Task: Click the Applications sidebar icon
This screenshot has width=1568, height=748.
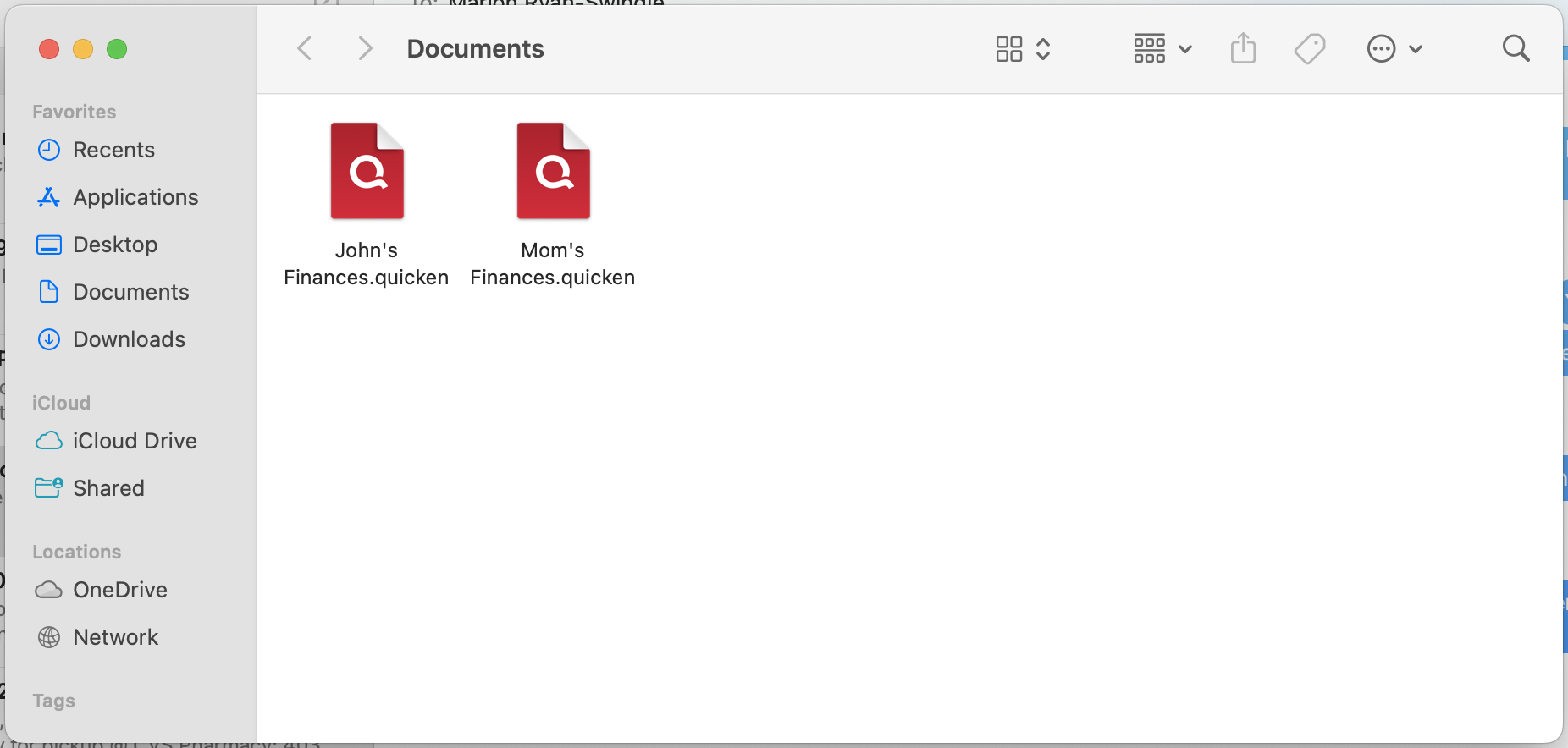Action: 49,197
